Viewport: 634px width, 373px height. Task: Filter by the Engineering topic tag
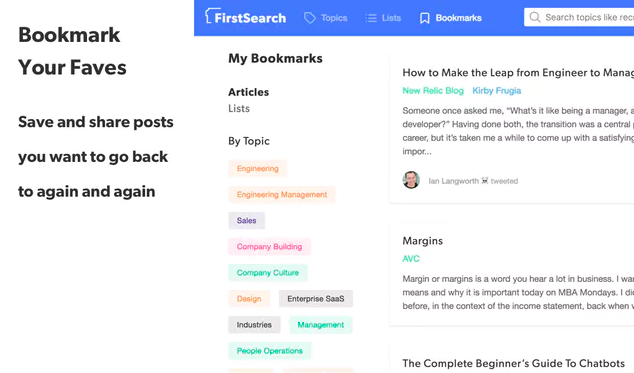pyautogui.click(x=258, y=169)
